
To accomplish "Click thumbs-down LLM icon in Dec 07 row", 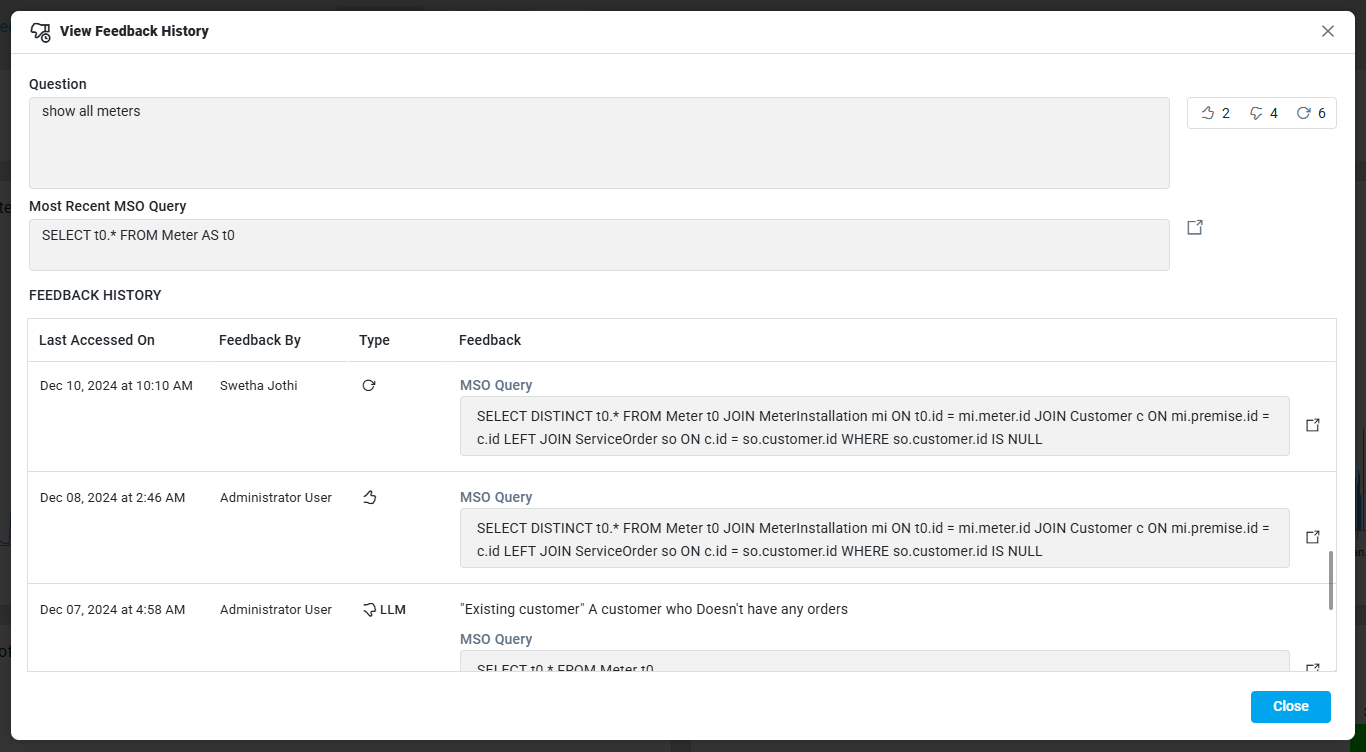I will pyautogui.click(x=369, y=609).
